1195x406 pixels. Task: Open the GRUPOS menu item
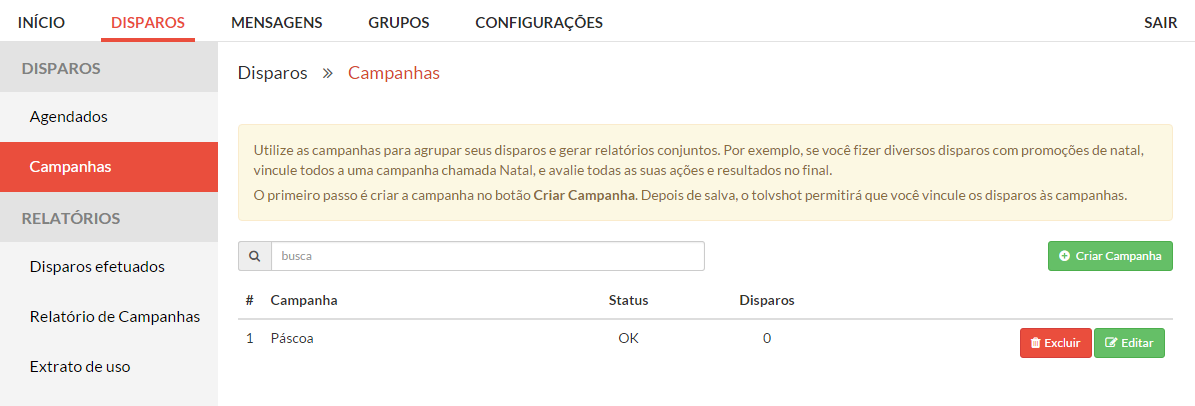(x=399, y=22)
